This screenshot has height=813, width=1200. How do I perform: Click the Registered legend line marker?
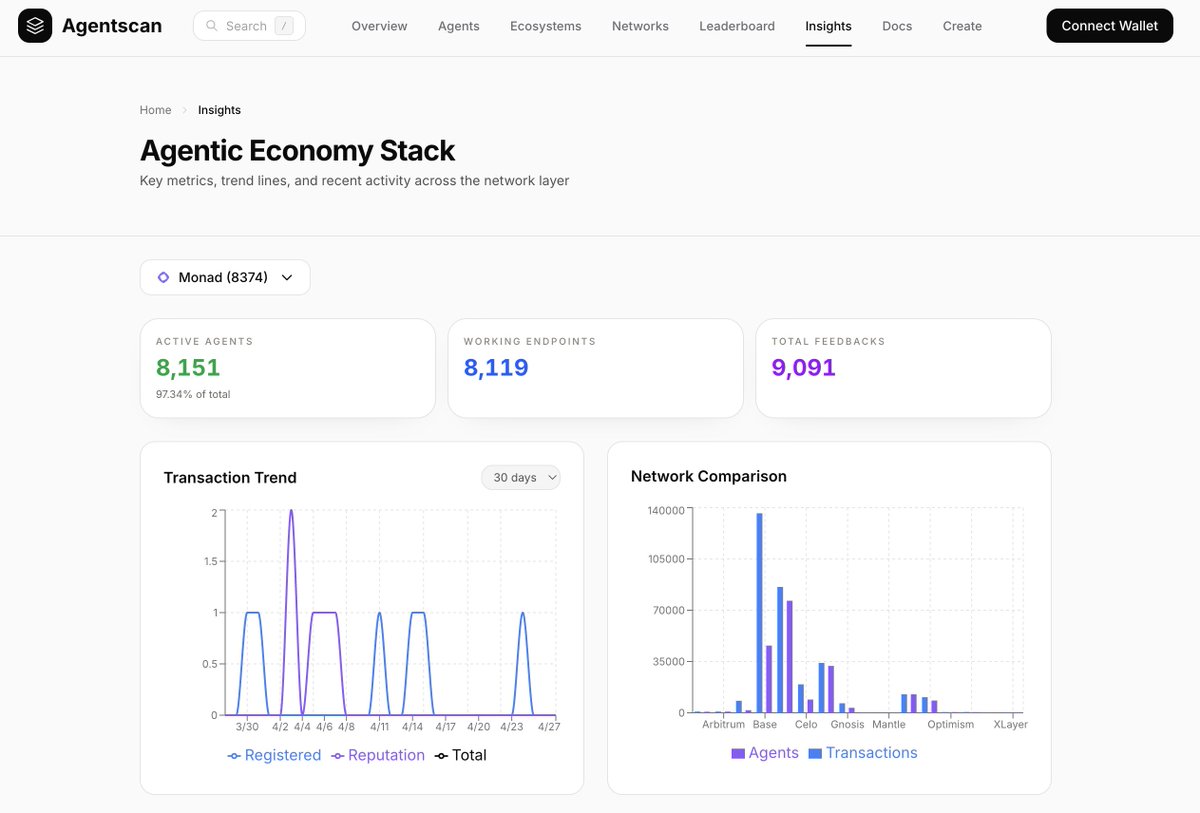234,756
